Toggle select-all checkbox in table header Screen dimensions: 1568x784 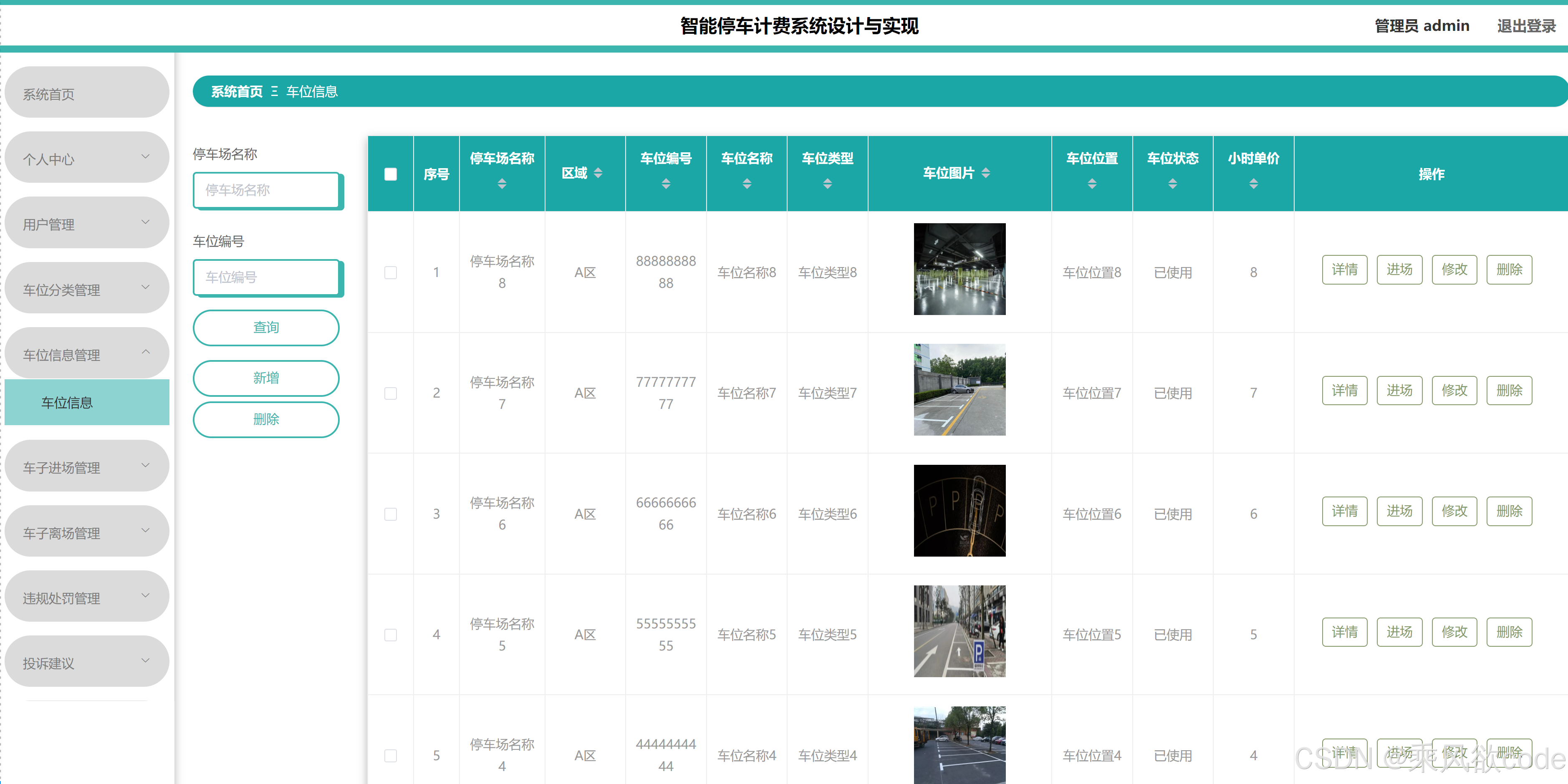tap(390, 174)
